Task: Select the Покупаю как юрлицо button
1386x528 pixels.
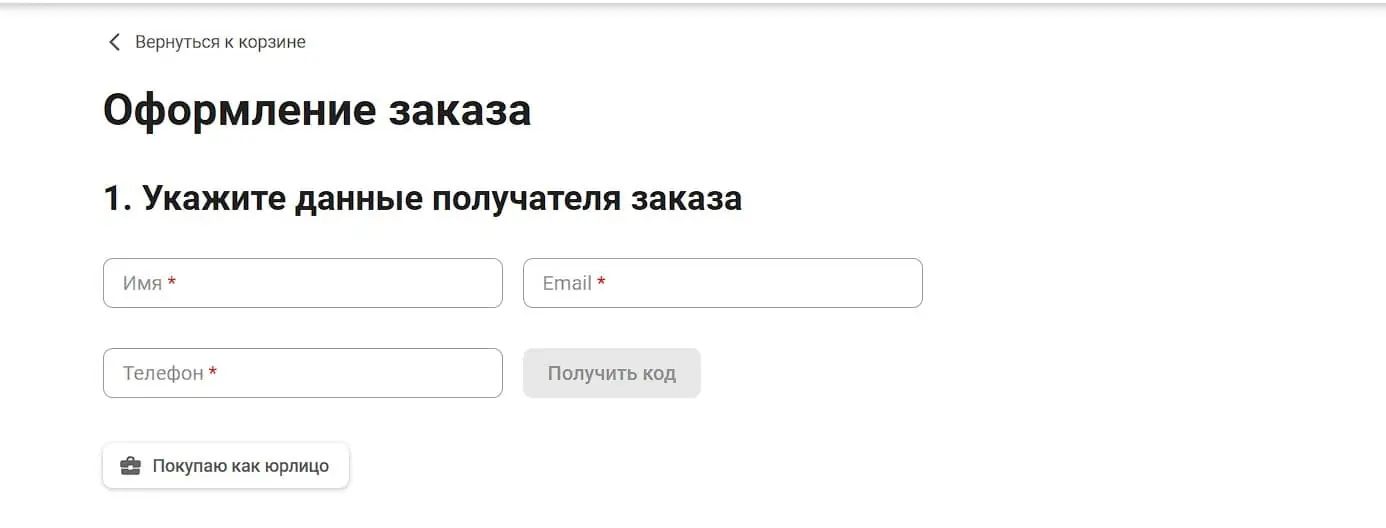Action: (x=226, y=466)
